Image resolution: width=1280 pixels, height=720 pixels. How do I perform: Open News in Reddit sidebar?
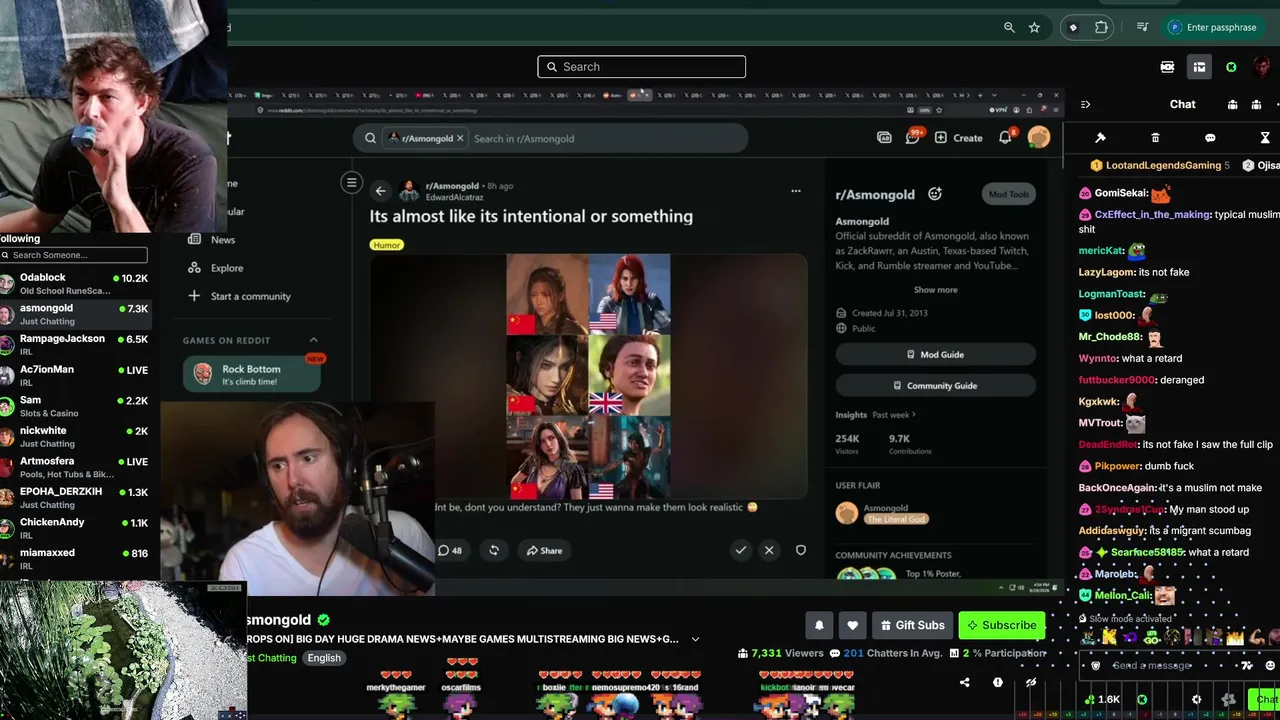[x=212, y=240]
